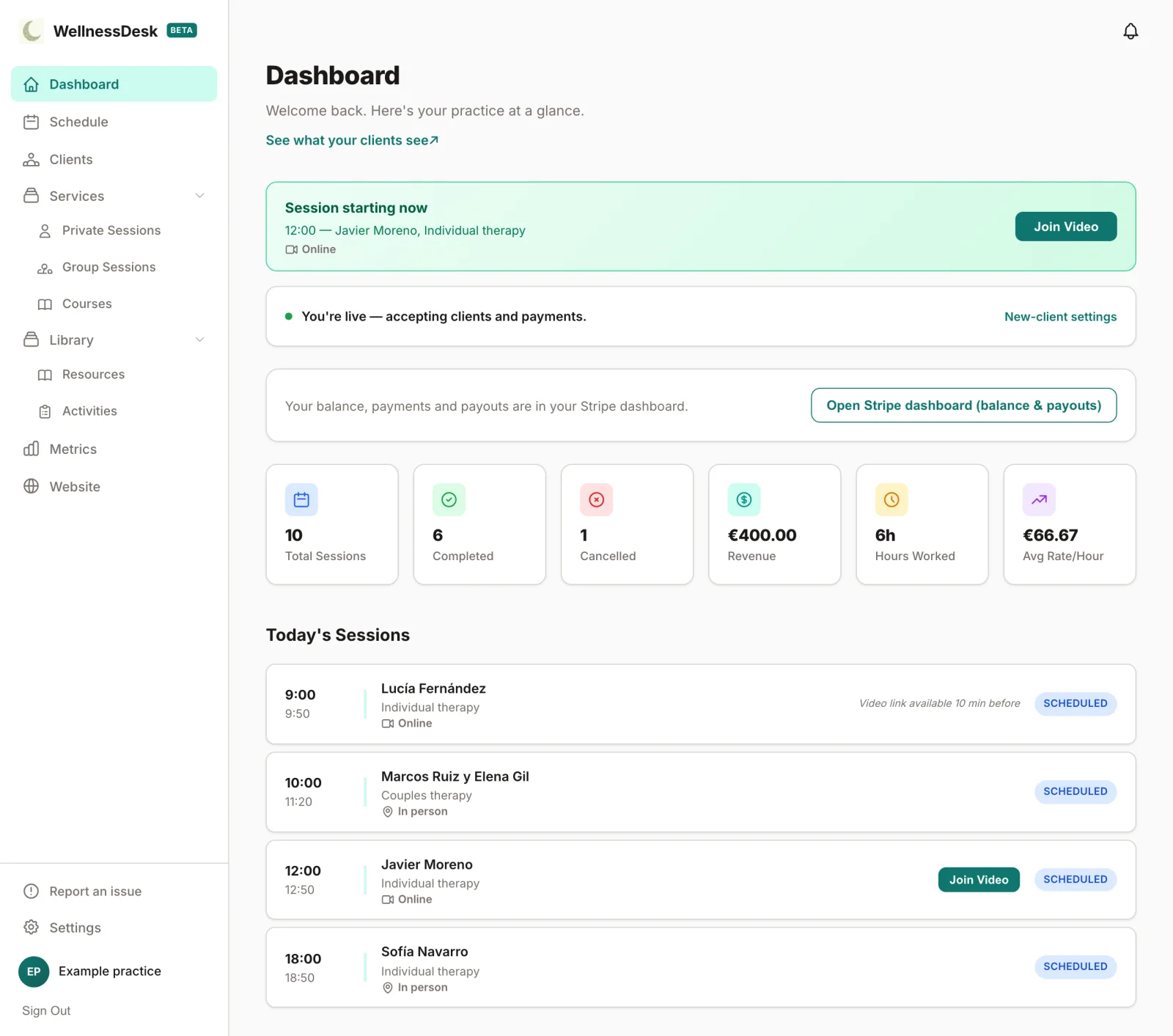This screenshot has height=1036, width=1173.
Task: Click the EP practice avatar
Action: 34,971
